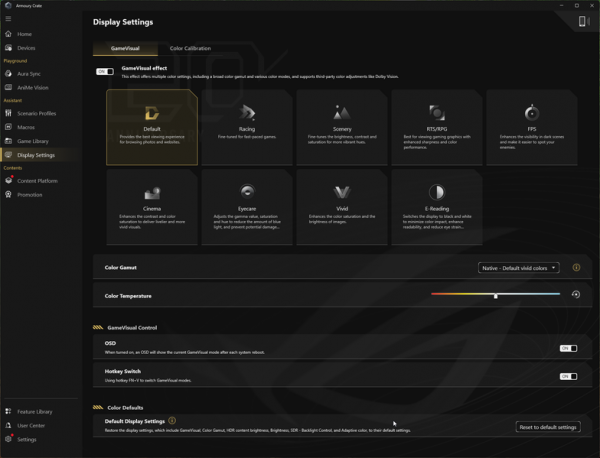
Task: Open Settings gear icon in sidebar
Action: coord(8,439)
